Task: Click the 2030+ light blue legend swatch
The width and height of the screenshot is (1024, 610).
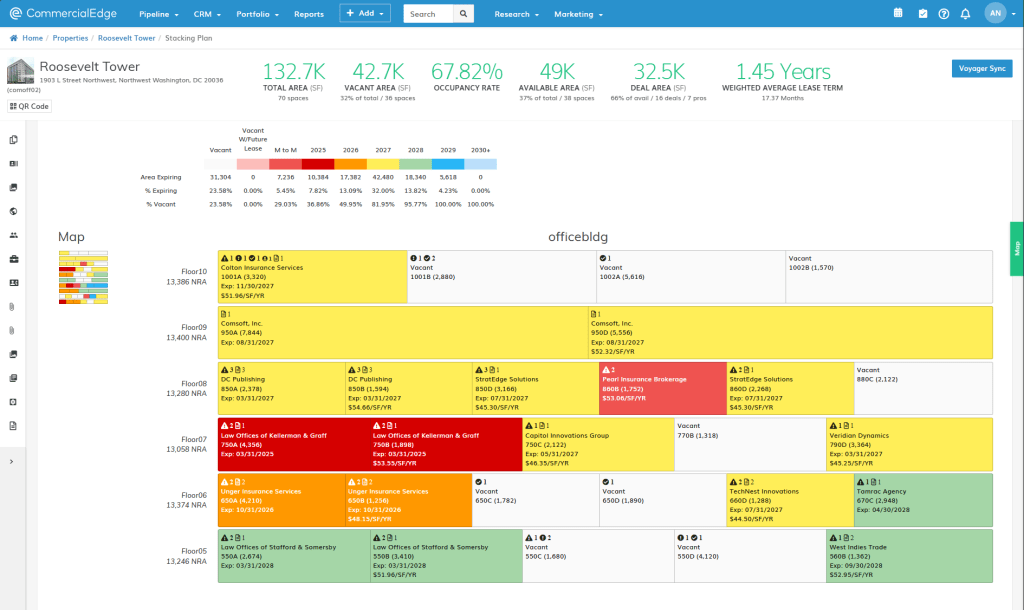Action: 481,165
